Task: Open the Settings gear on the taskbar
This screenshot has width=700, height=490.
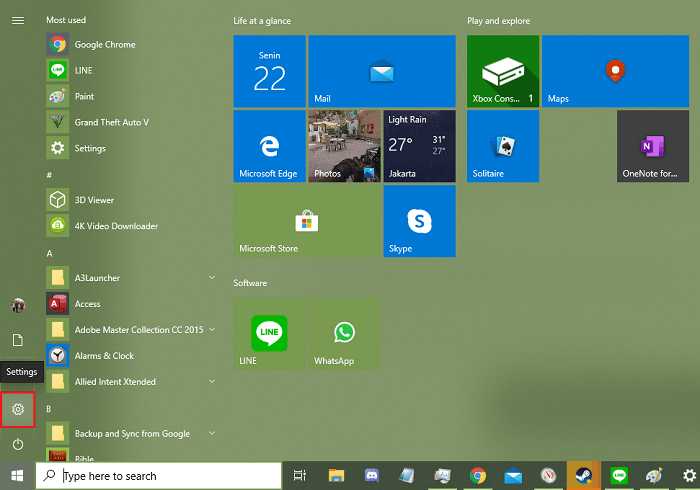Action: 689,476
